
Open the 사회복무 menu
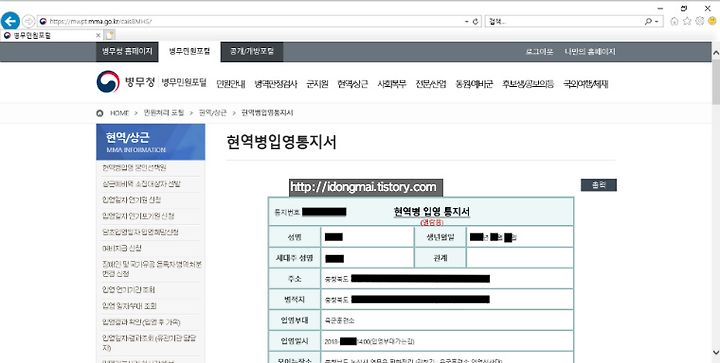point(392,84)
